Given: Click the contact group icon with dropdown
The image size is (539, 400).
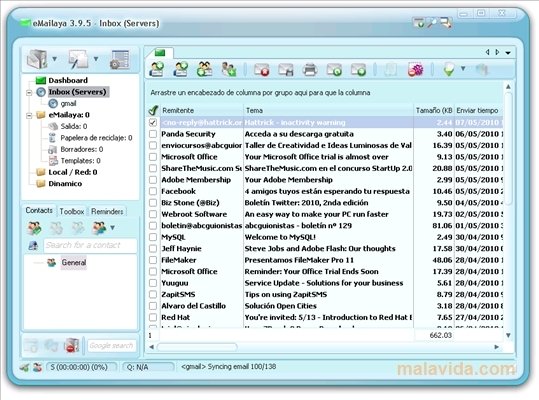Looking at the screenshot, I should pyautogui.click(x=99, y=228).
